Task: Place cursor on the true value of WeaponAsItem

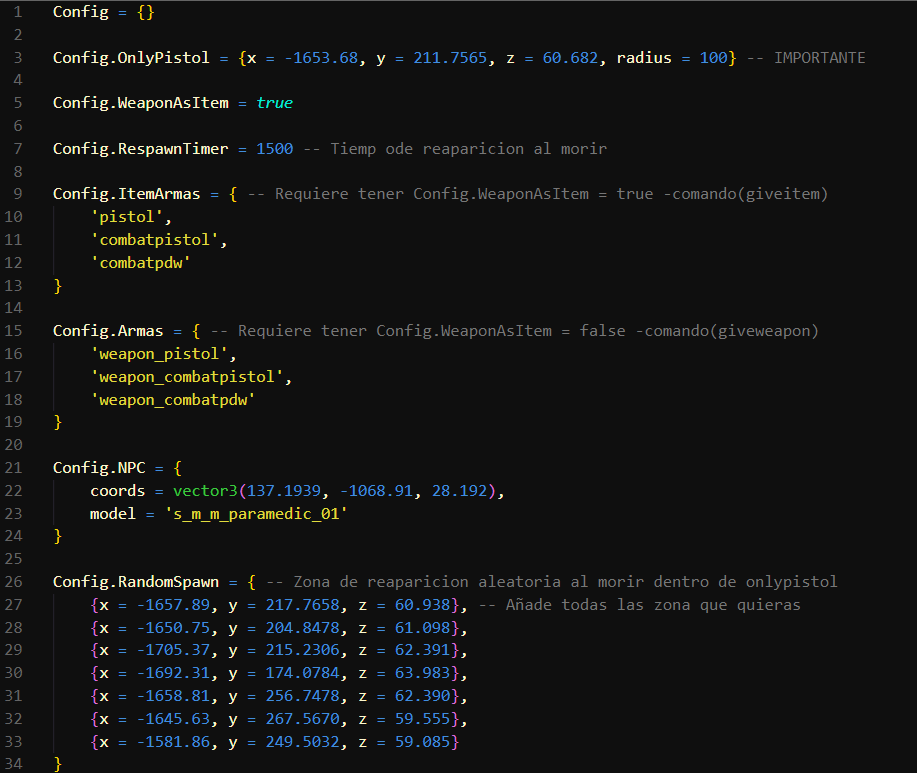Action: click(274, 103)
